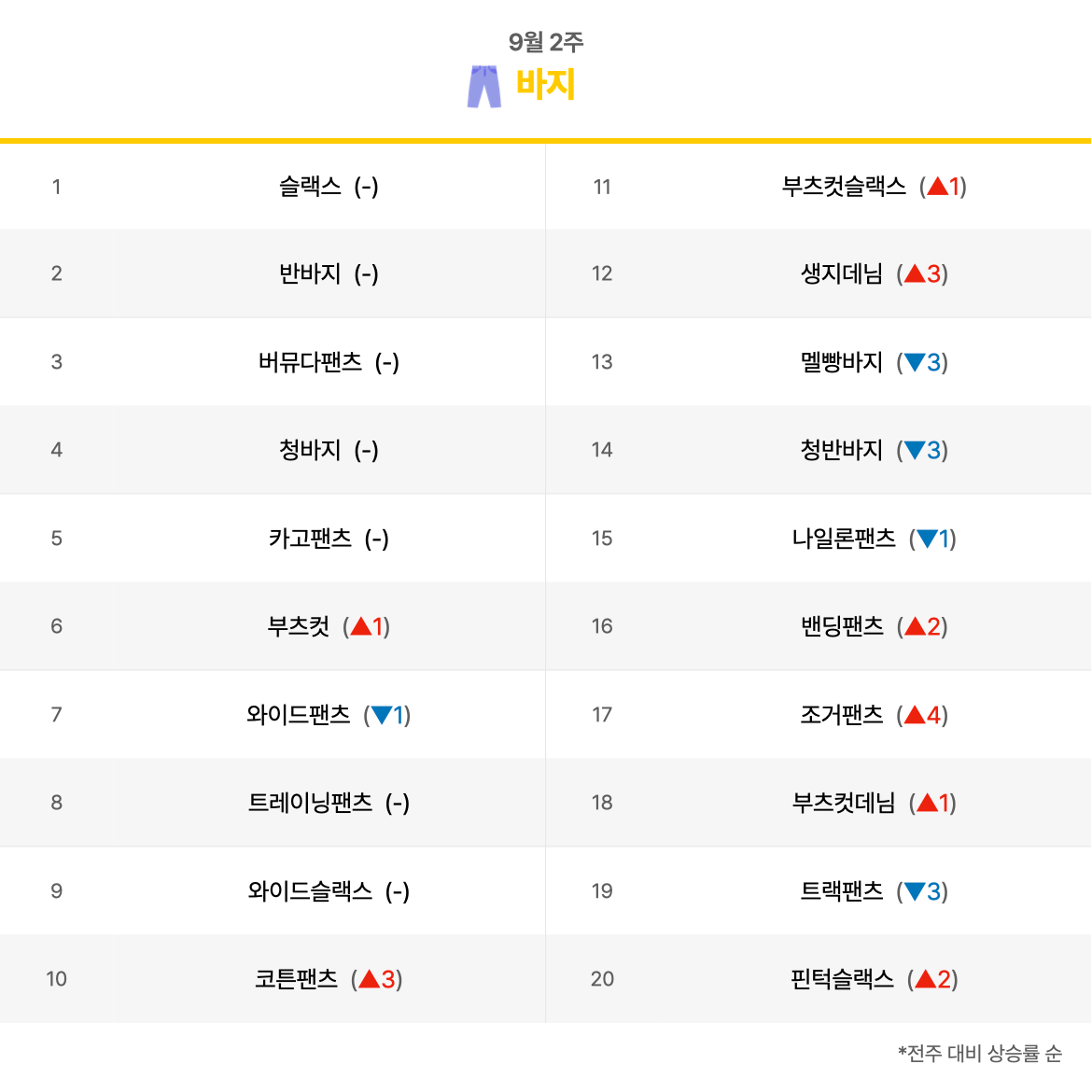Select the rank 1 keyword 슬랙스
1092x1092 pixels.
[x=310, y=187]
